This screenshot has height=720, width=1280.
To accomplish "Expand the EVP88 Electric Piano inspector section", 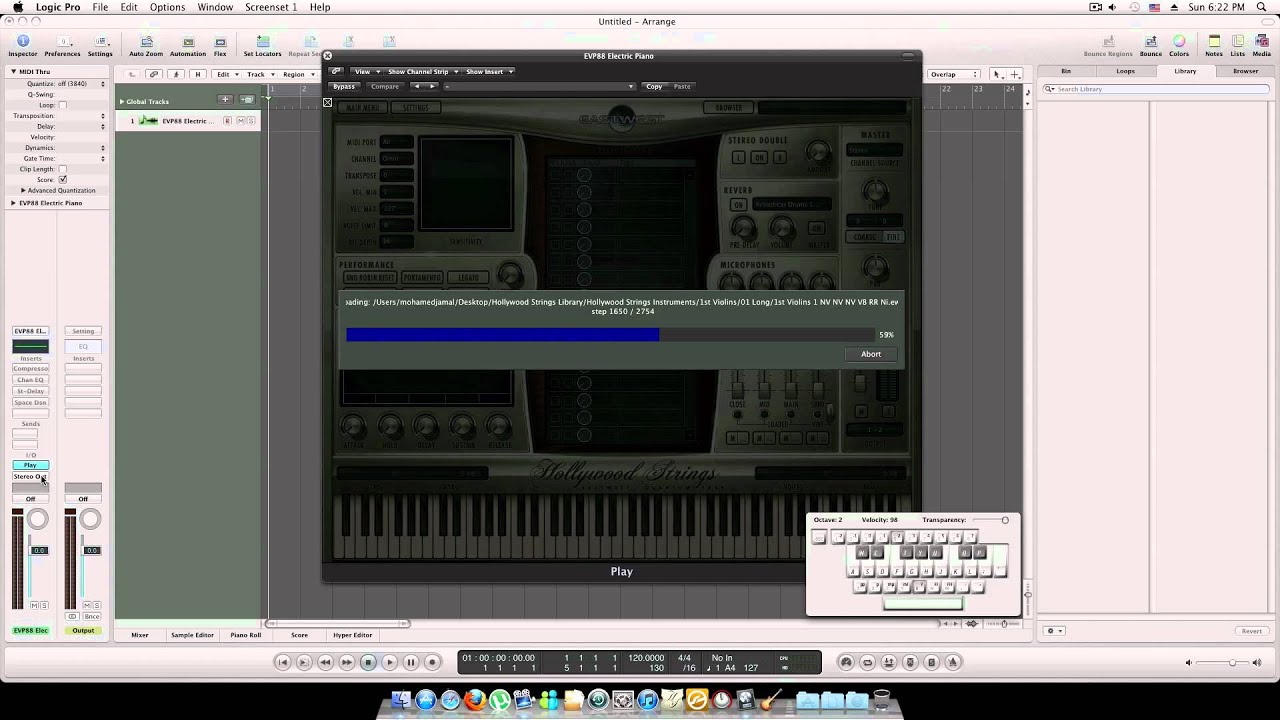I will click(x=13, y=203).
